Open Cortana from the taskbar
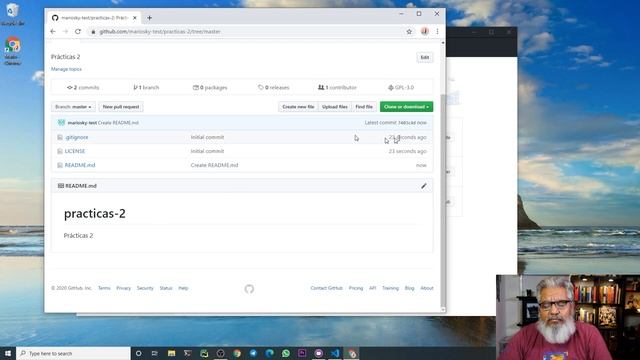This screenshot has width=640, height=360. tap(138, 353)
